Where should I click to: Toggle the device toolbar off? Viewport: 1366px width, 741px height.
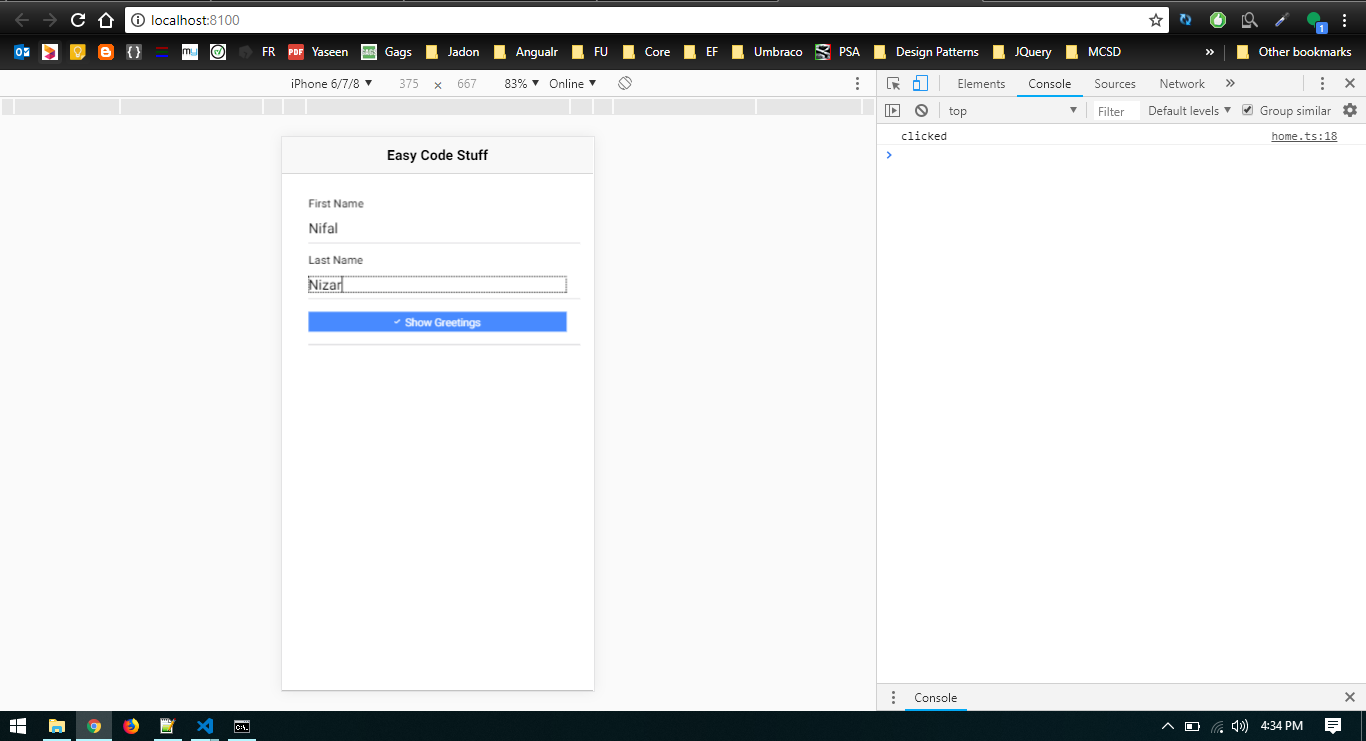[920, 84]
